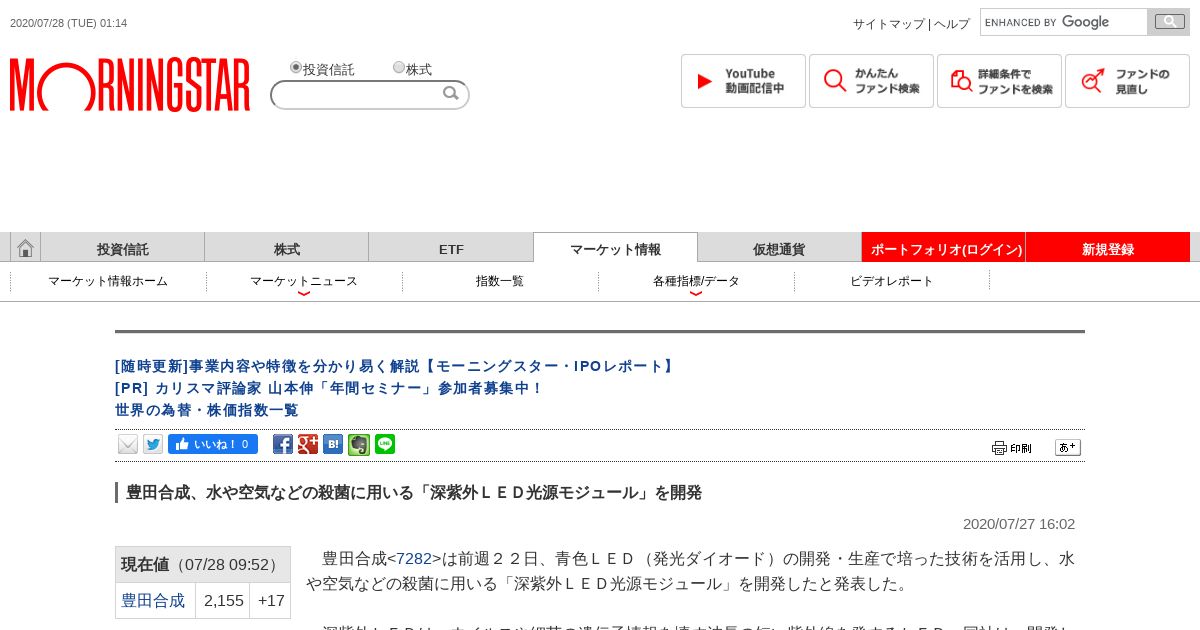Click into the Google custom search field

pyautogui.click(x=1063, y=22)
